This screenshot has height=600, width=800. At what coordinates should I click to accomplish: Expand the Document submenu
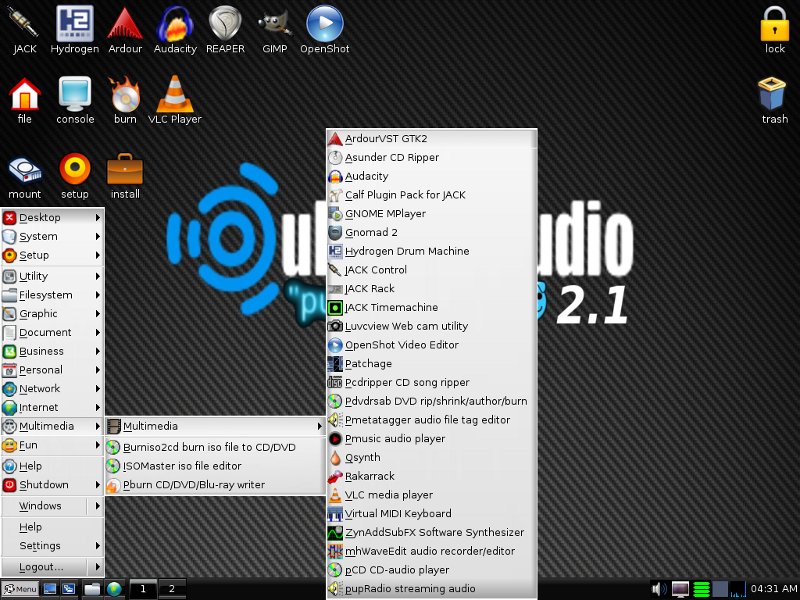click(53, 333)
